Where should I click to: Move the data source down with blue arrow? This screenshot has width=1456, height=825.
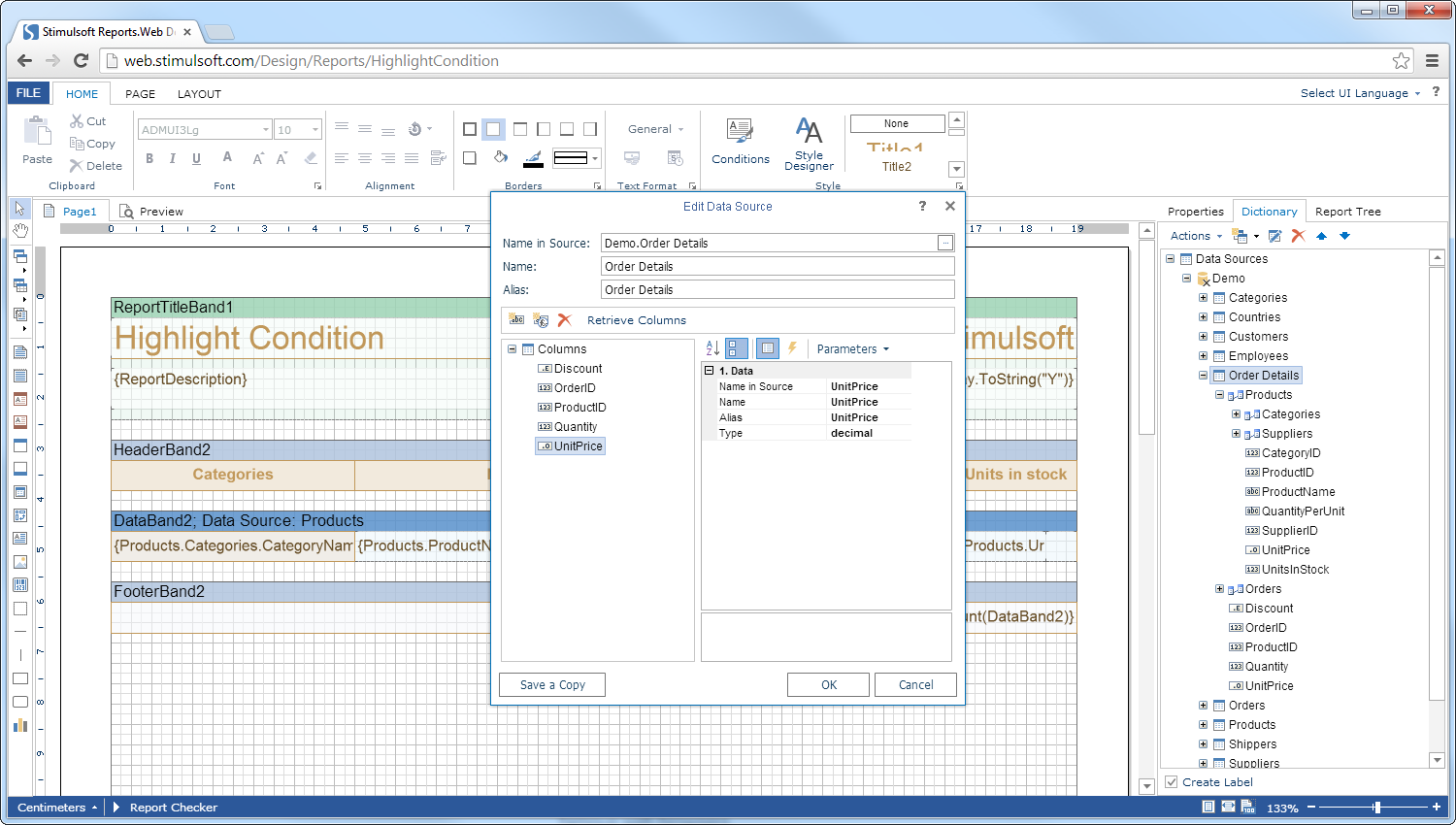click(x=1345, y=236)
